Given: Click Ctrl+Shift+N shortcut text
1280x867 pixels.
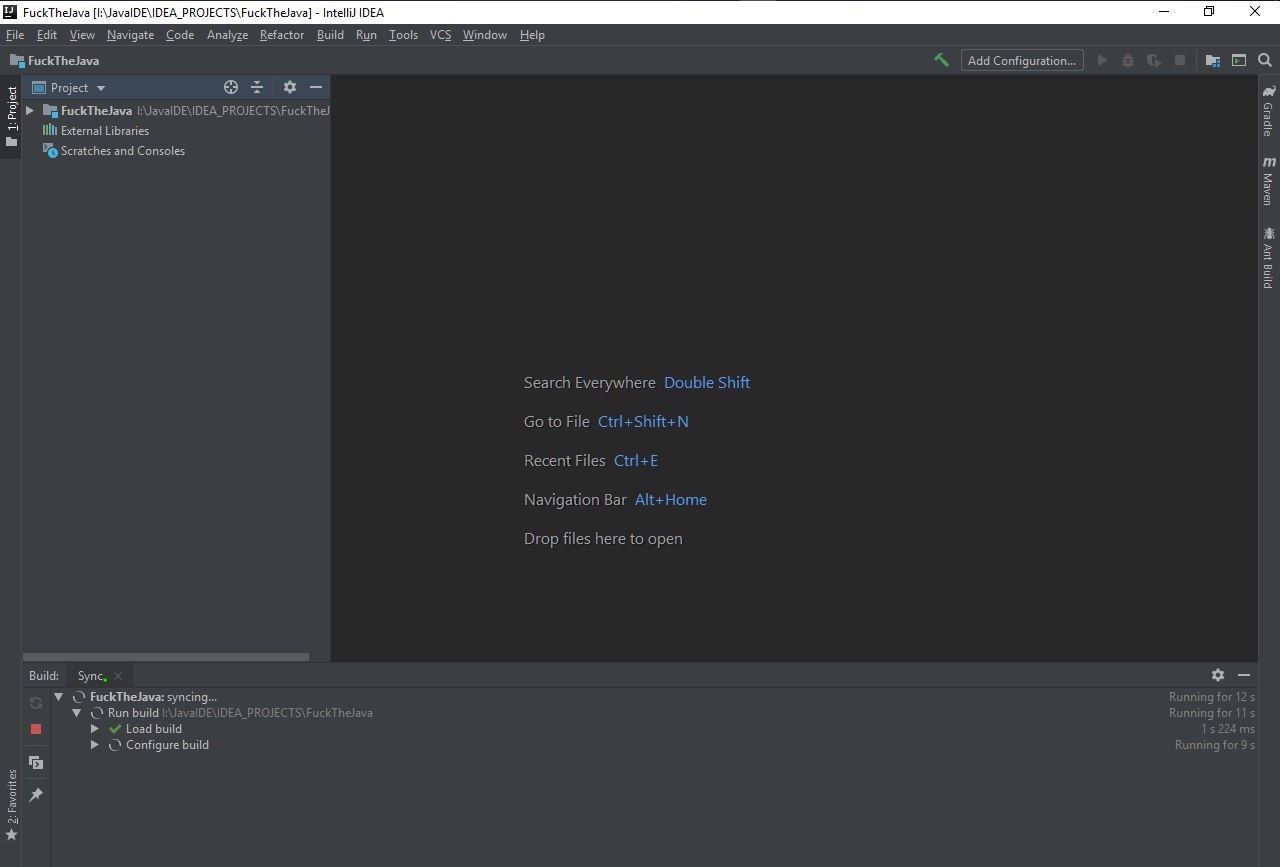Looking at the screenshot, I should pyautogui.click(x=643, y=422).
